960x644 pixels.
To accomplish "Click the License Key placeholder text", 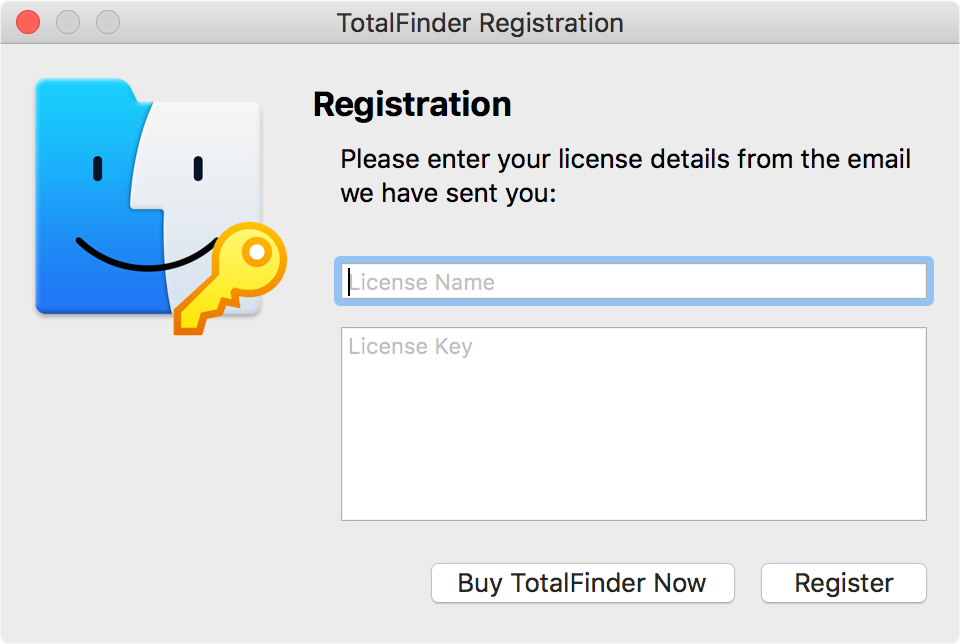I will [x=410, y=347].
